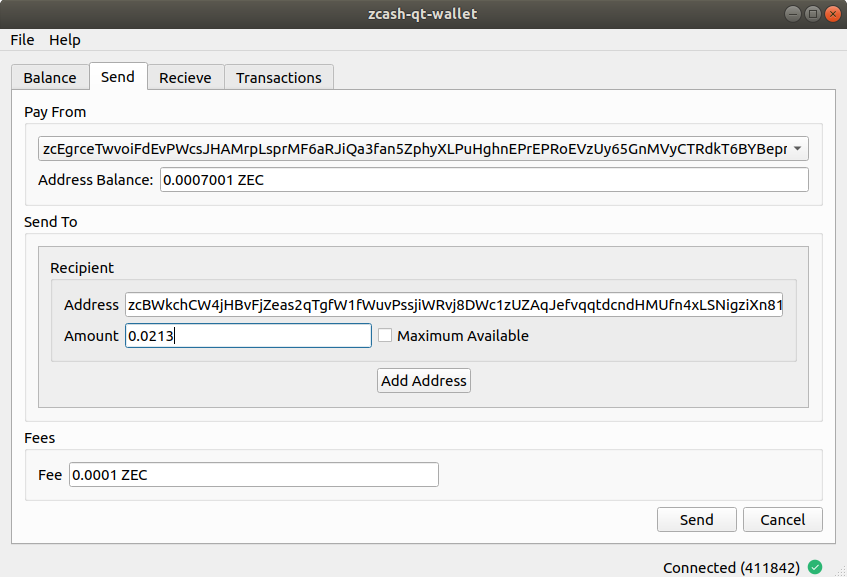The width and height of the screenshot is (847, 577).
Task: Open the Help menu
Action: click(x=65, y=40)
